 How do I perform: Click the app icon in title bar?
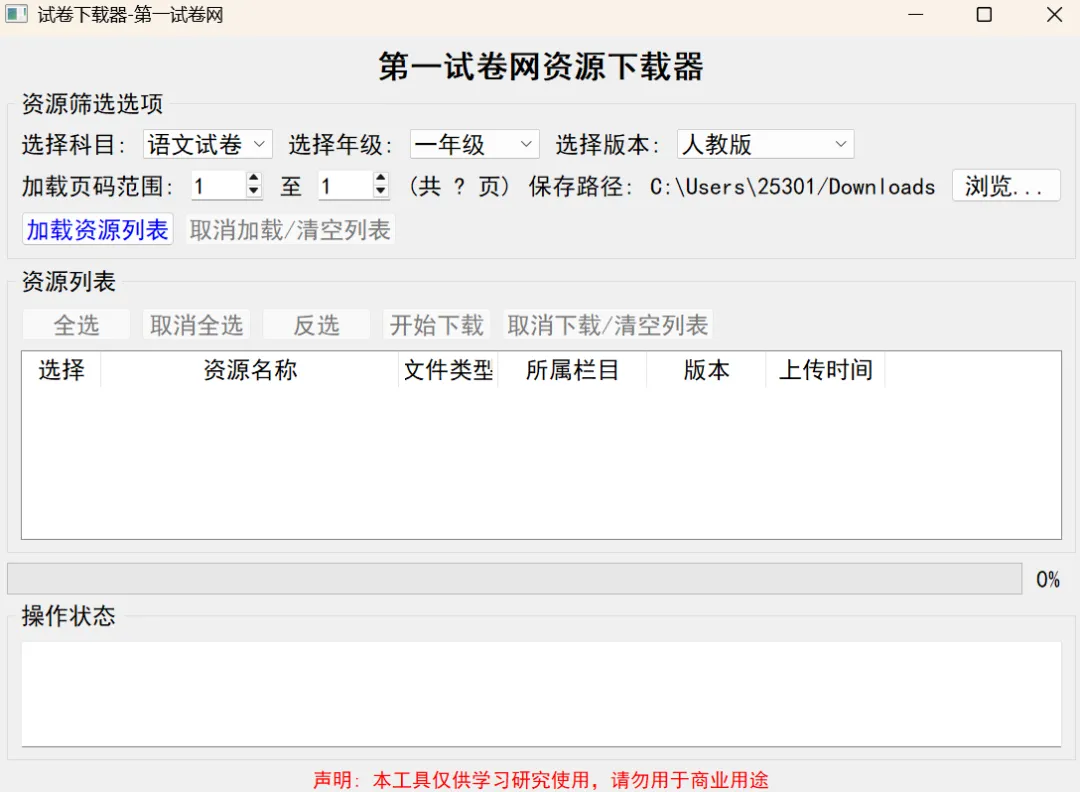17,14
